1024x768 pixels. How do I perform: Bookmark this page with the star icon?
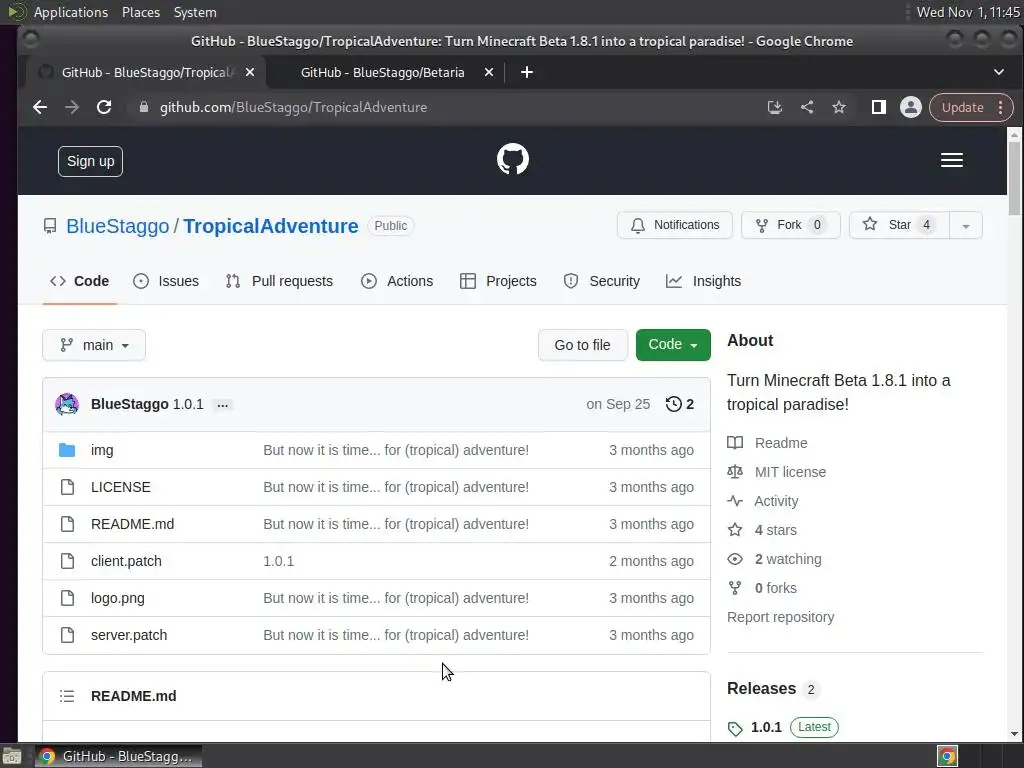[839, 107]
